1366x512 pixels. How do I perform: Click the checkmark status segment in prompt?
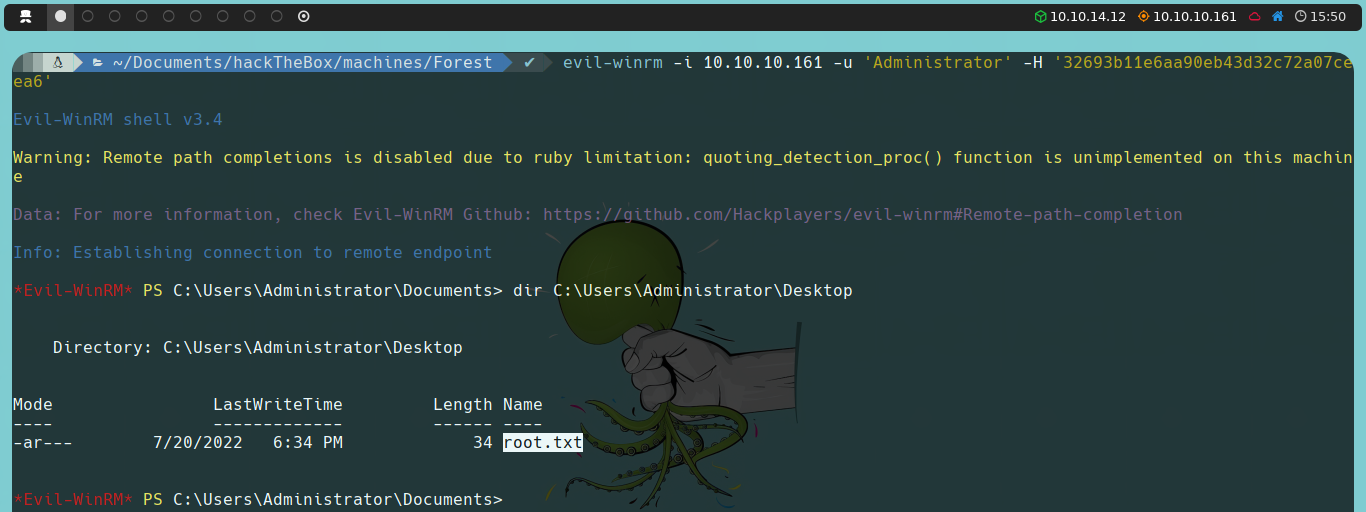[x=529, y=62]
